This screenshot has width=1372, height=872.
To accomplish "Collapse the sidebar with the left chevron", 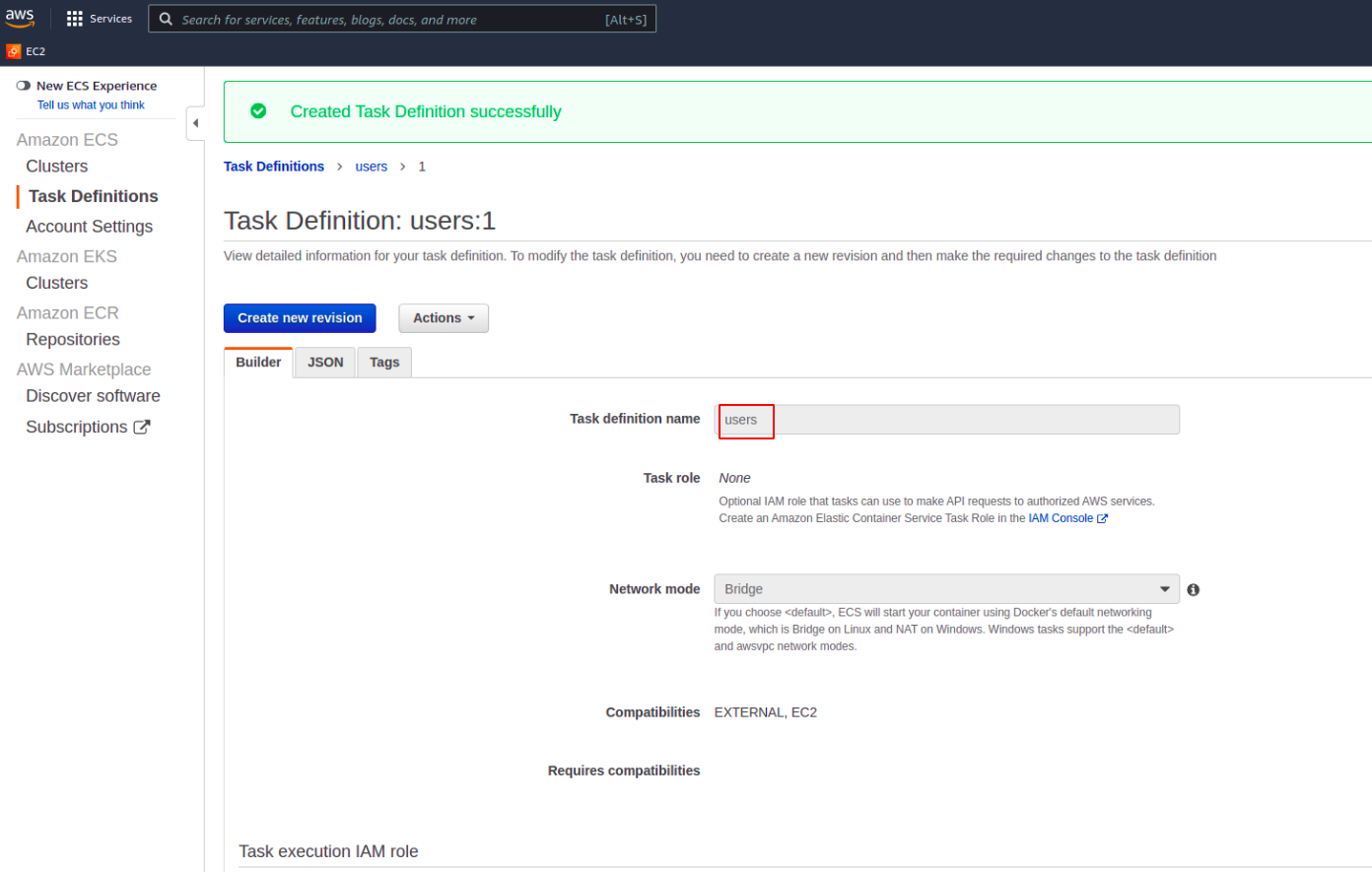I will 194,122.
